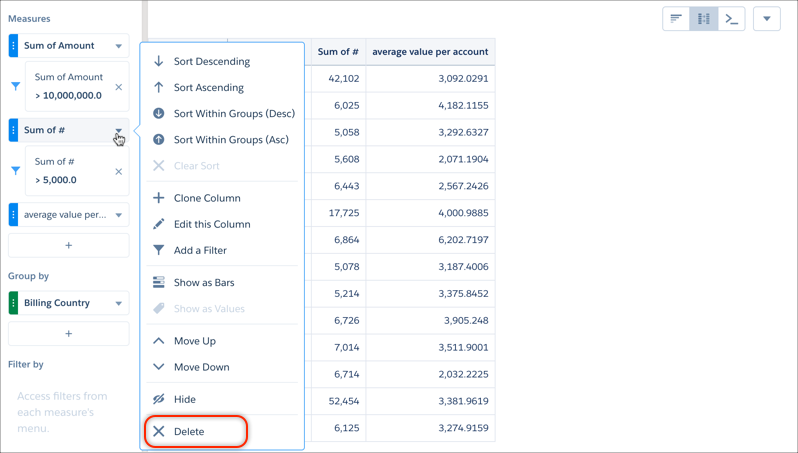Add a new measure with plus button
This screenshot has width=798, height=453.
pos(69,245)
